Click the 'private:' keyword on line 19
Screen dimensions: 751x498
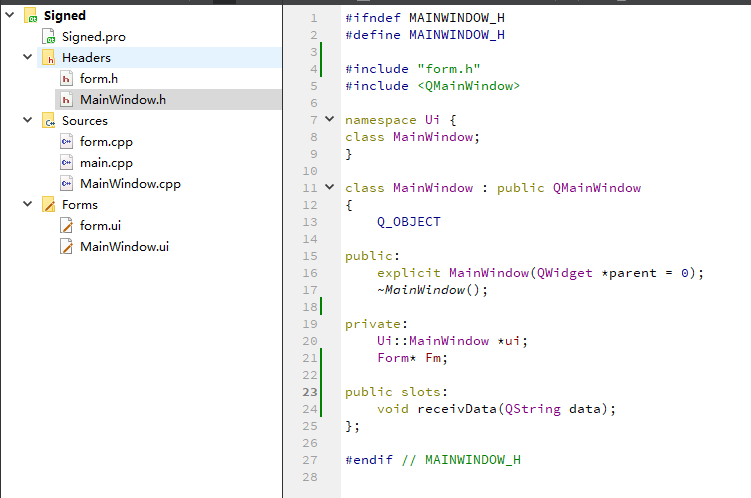point(376,324)
